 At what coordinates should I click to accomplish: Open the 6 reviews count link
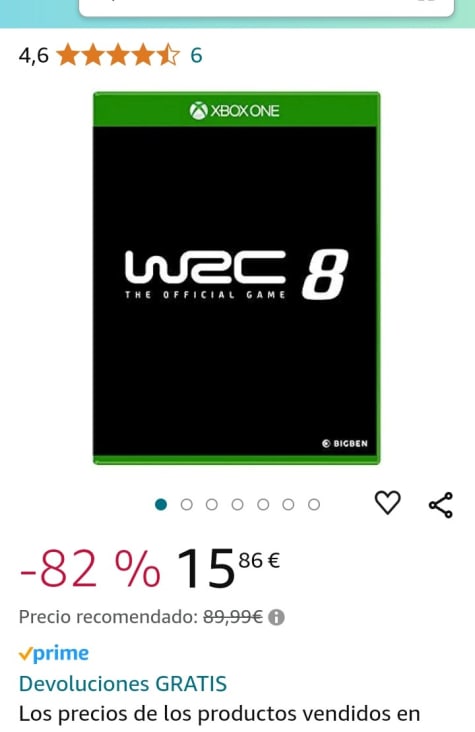[x=196, y=56]
